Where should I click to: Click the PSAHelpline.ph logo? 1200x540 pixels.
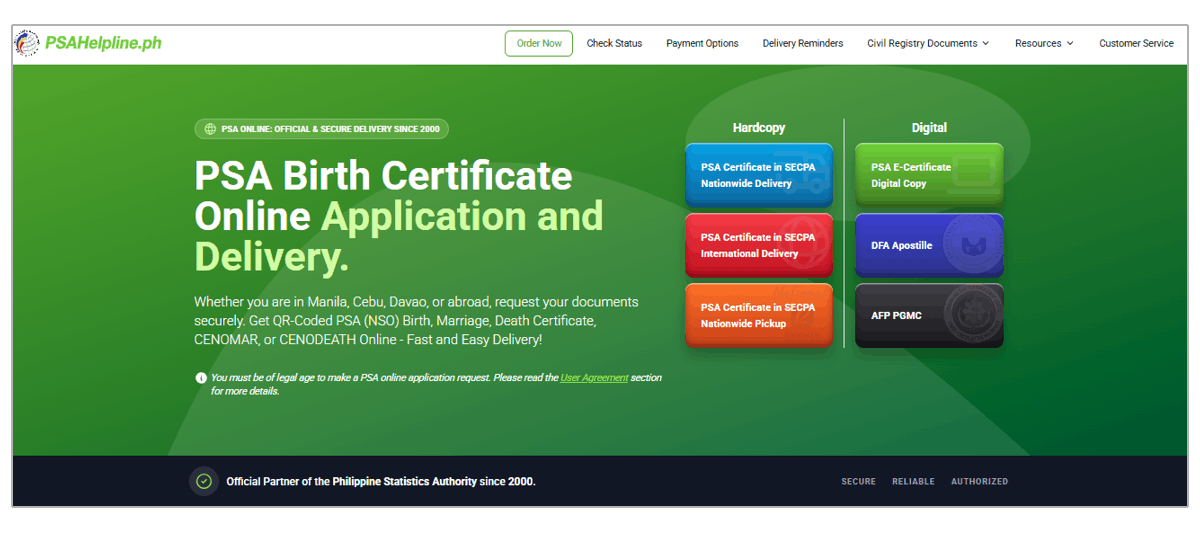click(88, 43)
